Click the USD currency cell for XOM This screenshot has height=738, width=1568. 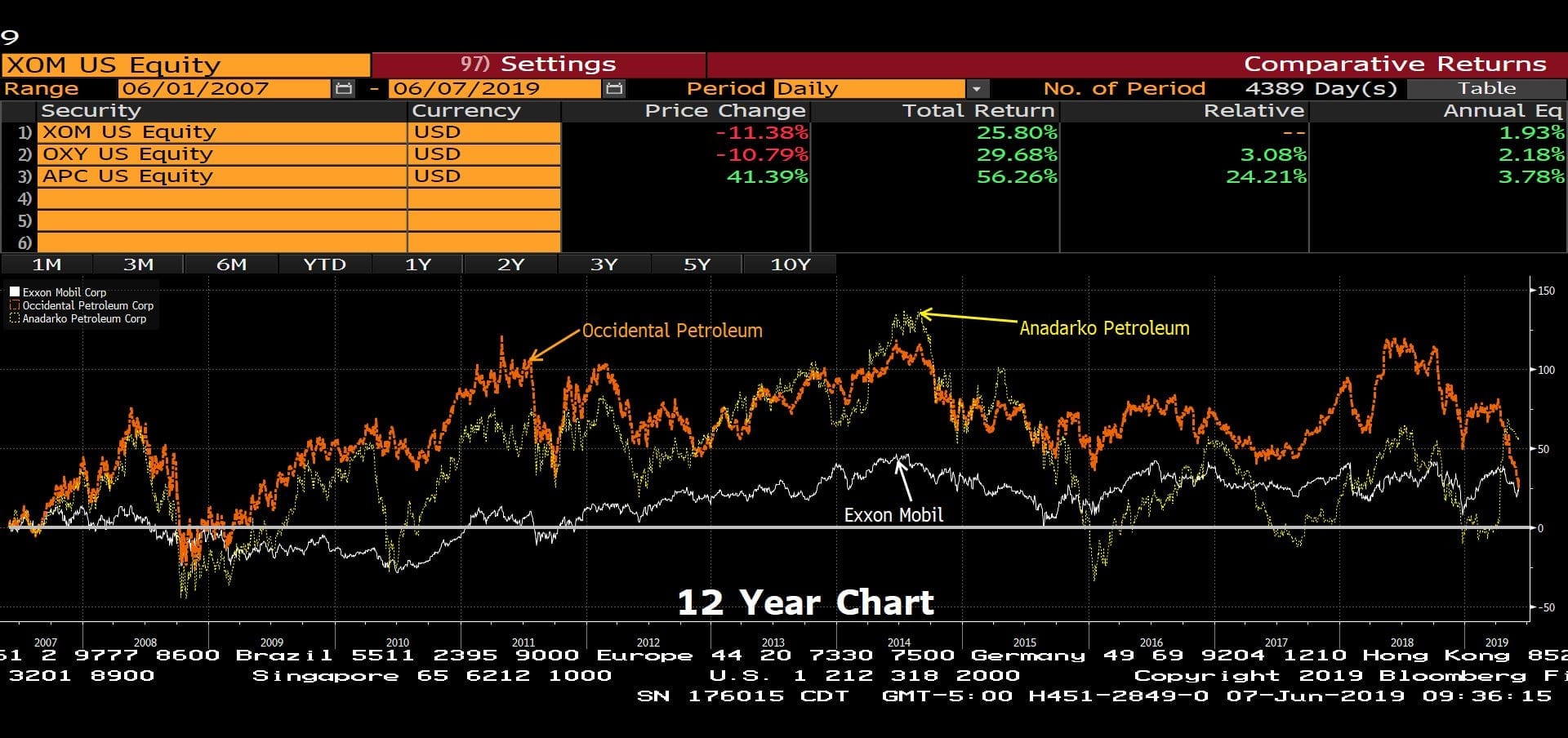[x=484, y=132]
